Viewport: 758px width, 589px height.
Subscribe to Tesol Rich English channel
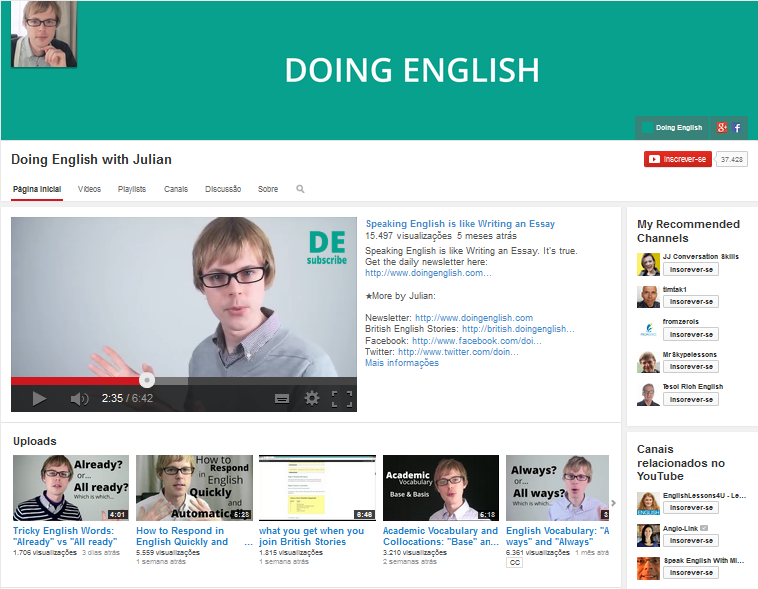coord(691,399)
